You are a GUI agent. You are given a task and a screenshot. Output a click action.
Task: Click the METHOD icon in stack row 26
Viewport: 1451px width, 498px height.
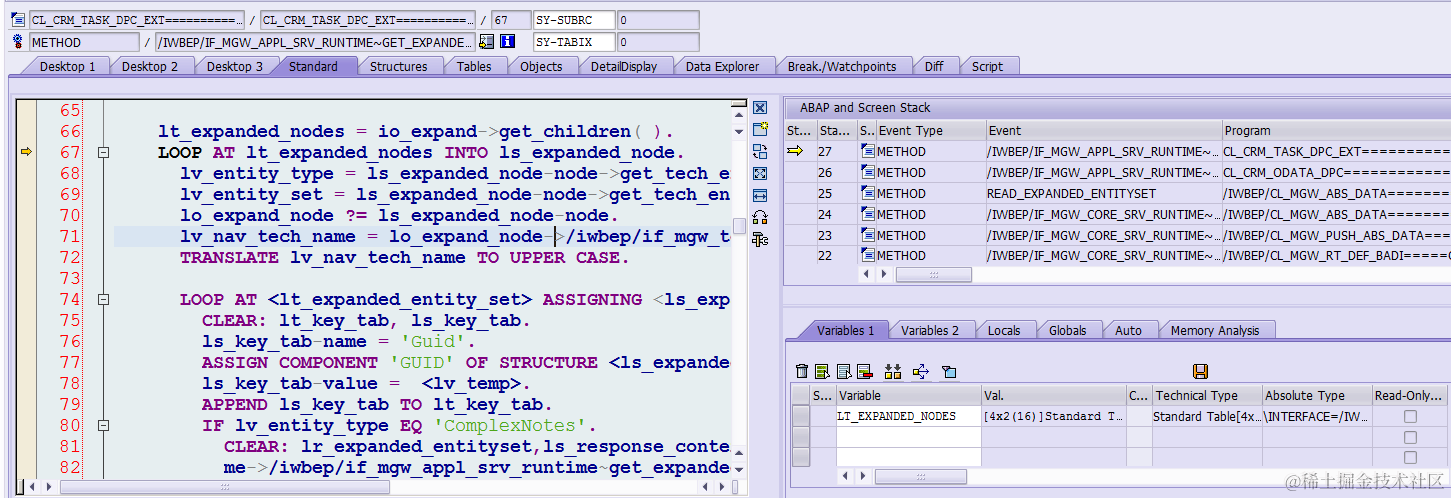(868, 173)
